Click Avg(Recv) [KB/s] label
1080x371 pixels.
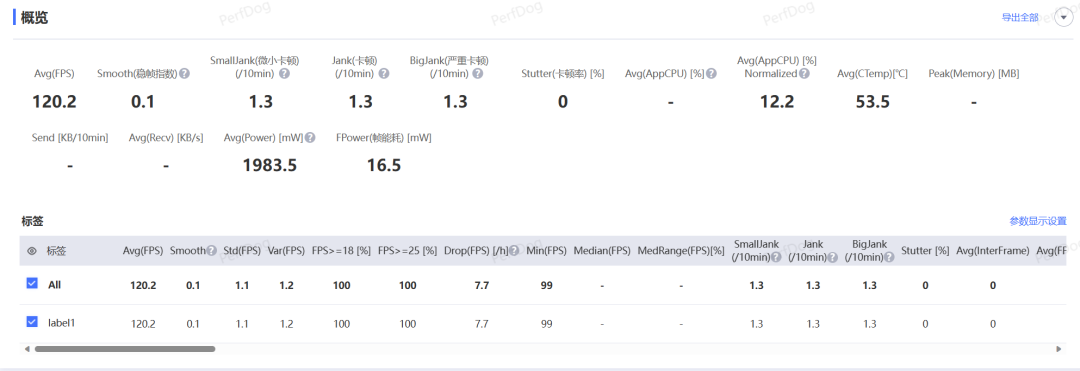coord(166,138)
